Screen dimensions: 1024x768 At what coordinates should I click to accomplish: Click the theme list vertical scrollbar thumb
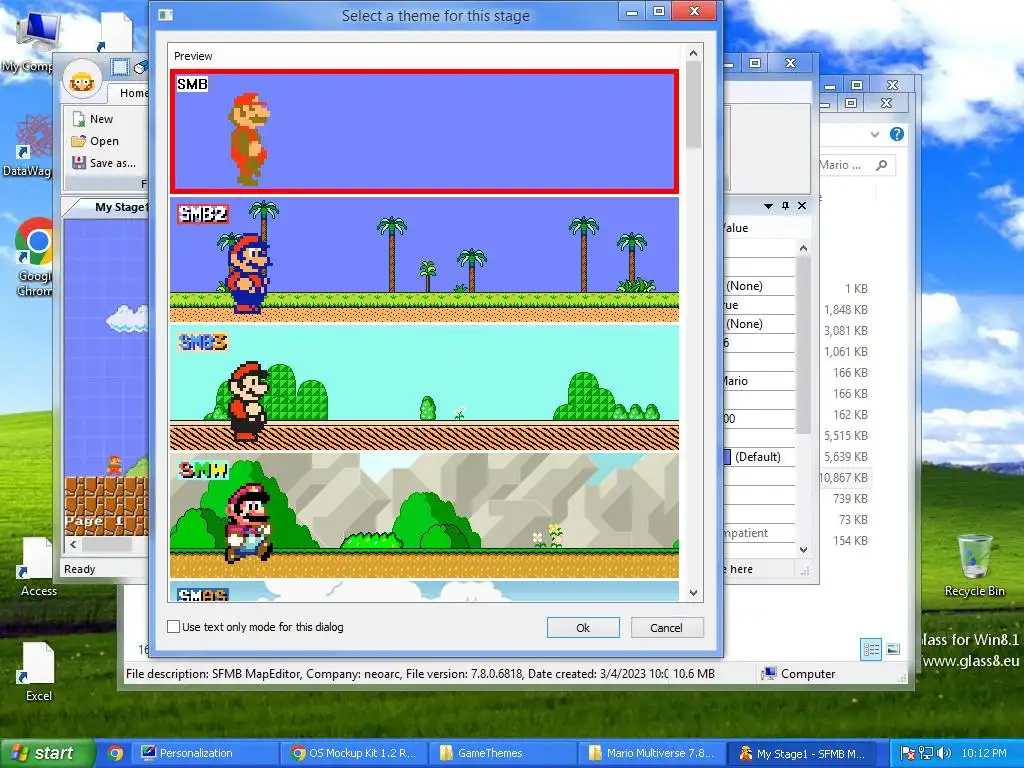pyautogui.click(x=694, y=104)
